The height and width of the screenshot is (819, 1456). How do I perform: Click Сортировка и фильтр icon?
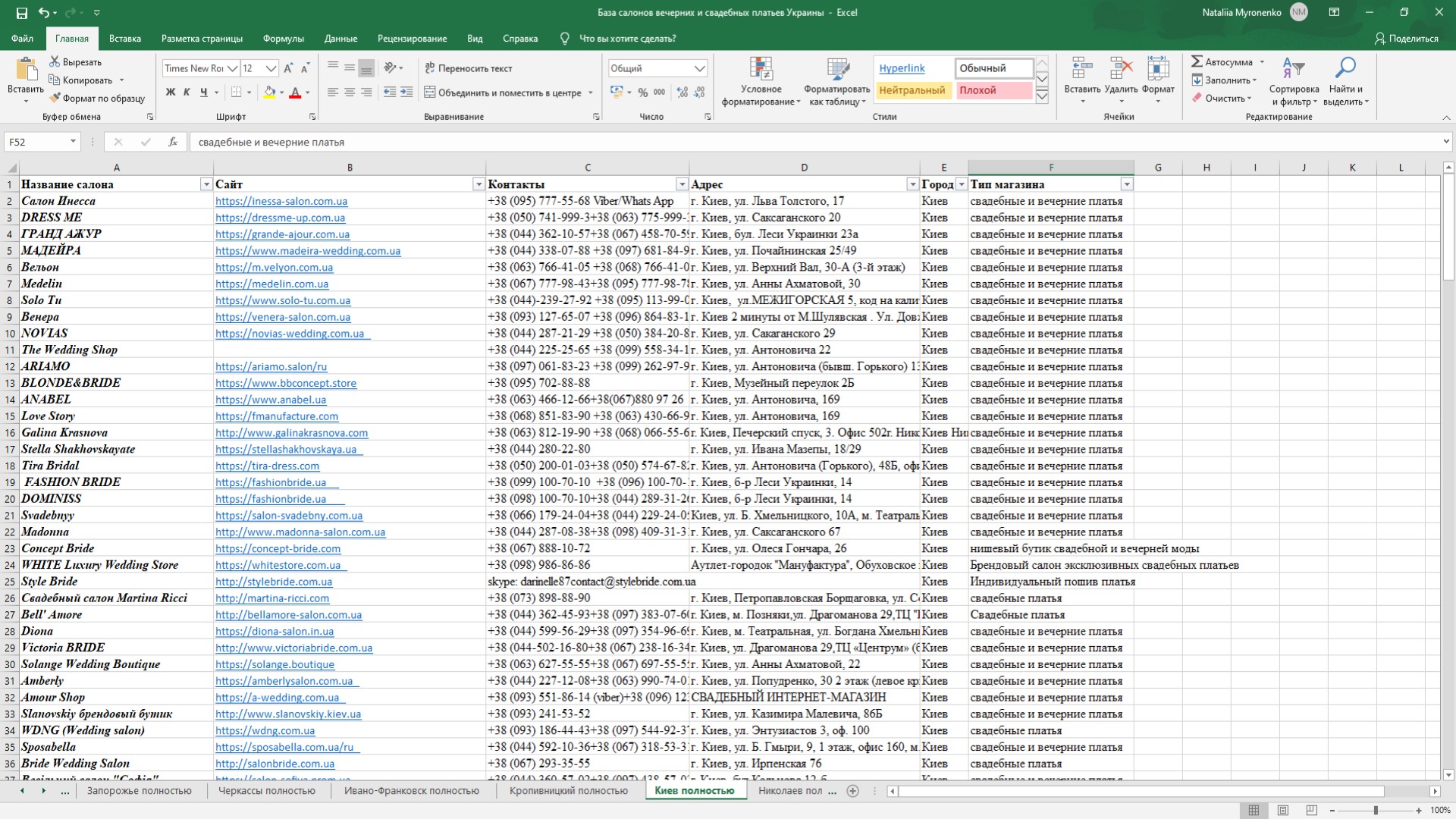pyautogui.click(x=1294, y=82)
